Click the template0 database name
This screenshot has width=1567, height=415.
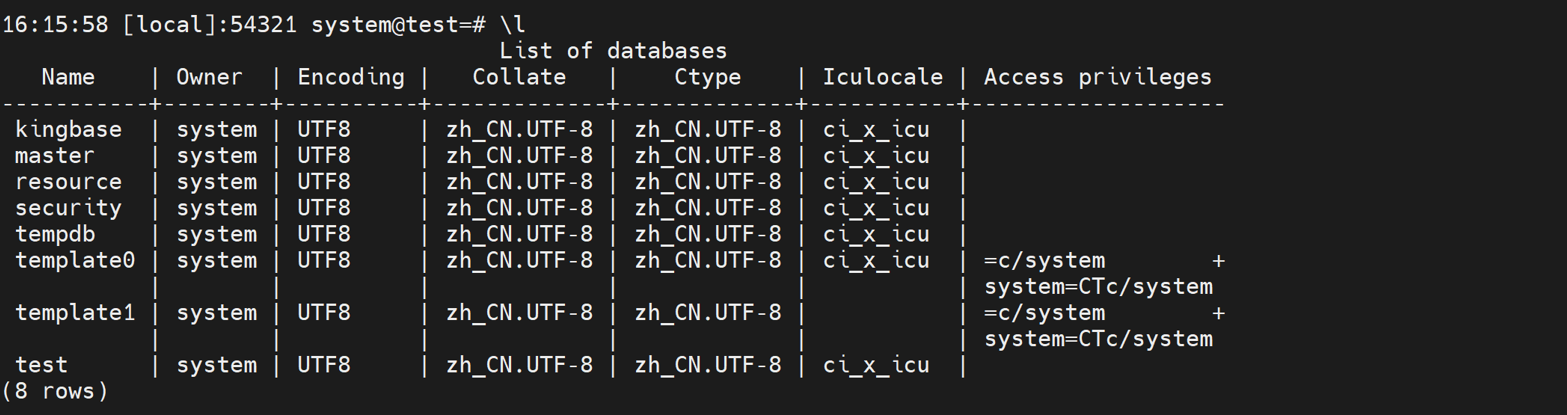click(x=75, y=260)
